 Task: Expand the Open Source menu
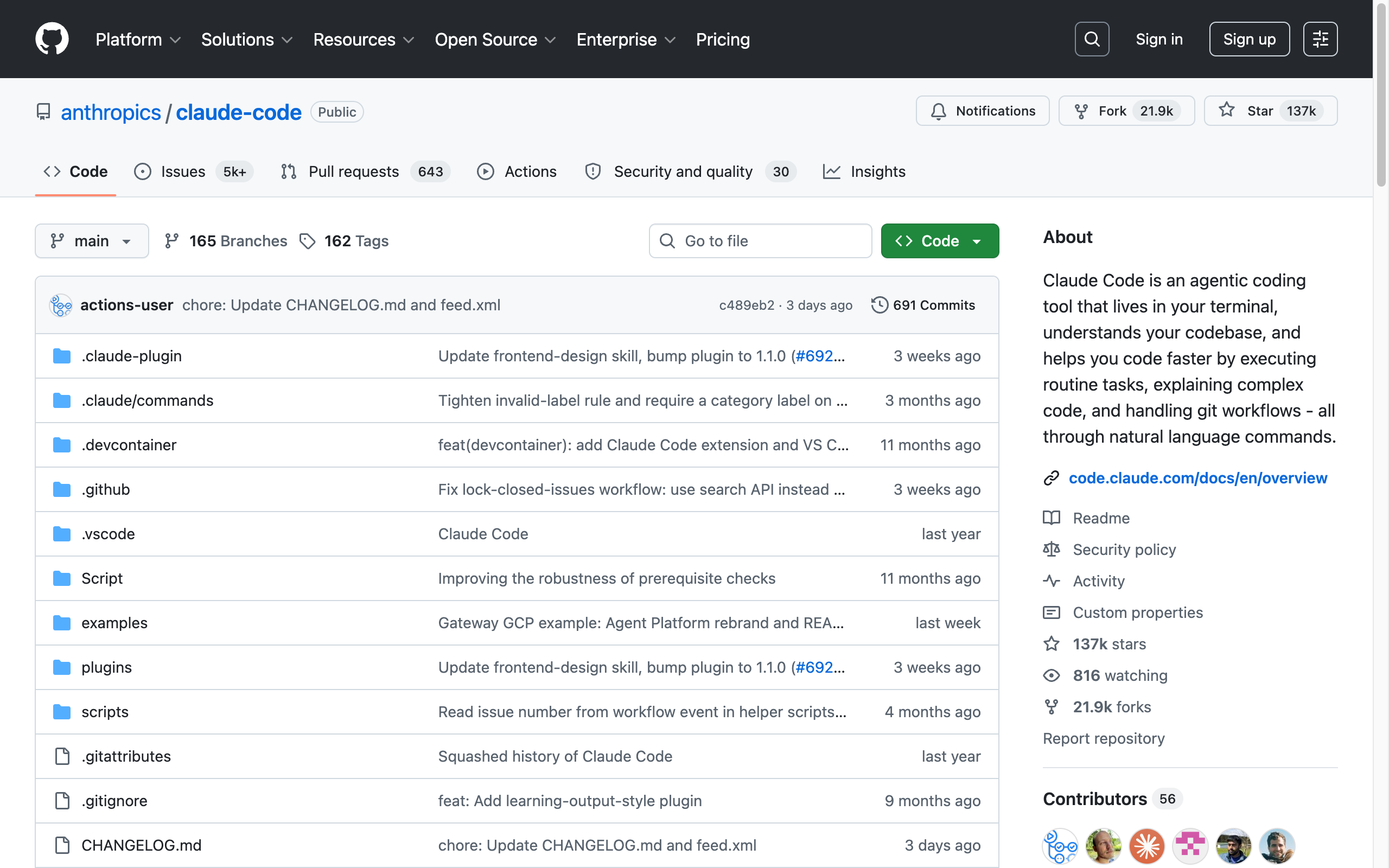495,40
